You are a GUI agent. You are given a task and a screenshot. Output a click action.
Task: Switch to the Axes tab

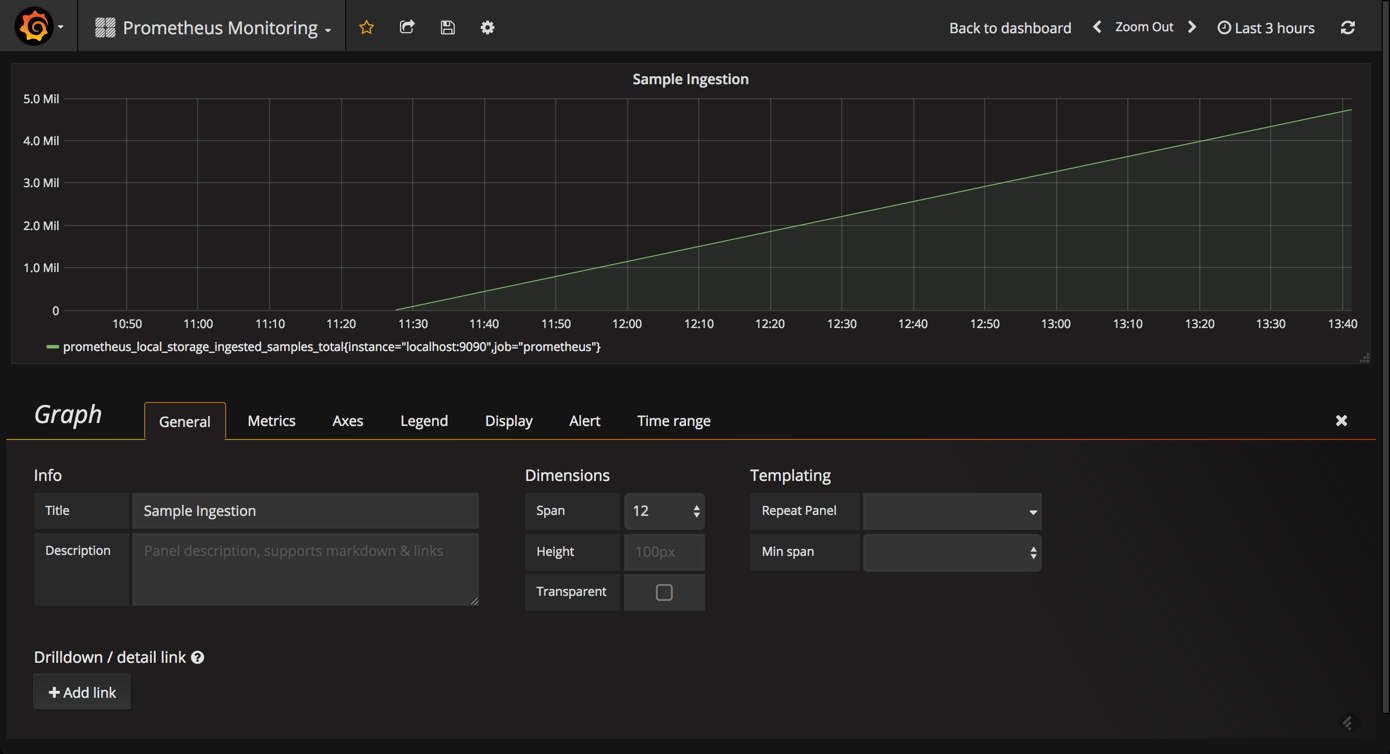tap(348, 421)
